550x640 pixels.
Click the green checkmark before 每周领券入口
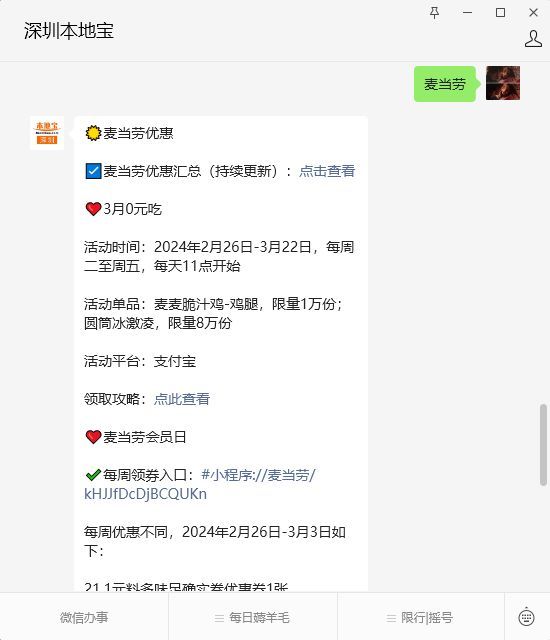click(x=93, y=475)
